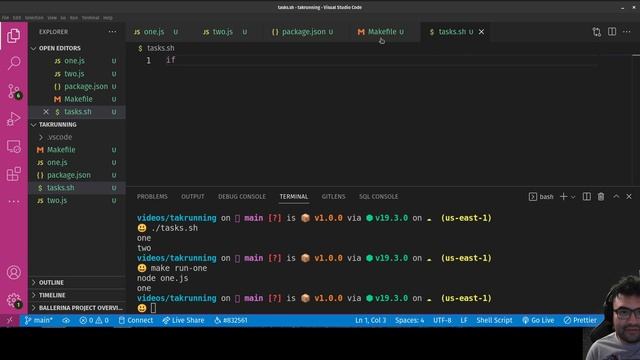Select the bash terminal instance
Screen dimensions: 640x360
(x=541, y=197)
